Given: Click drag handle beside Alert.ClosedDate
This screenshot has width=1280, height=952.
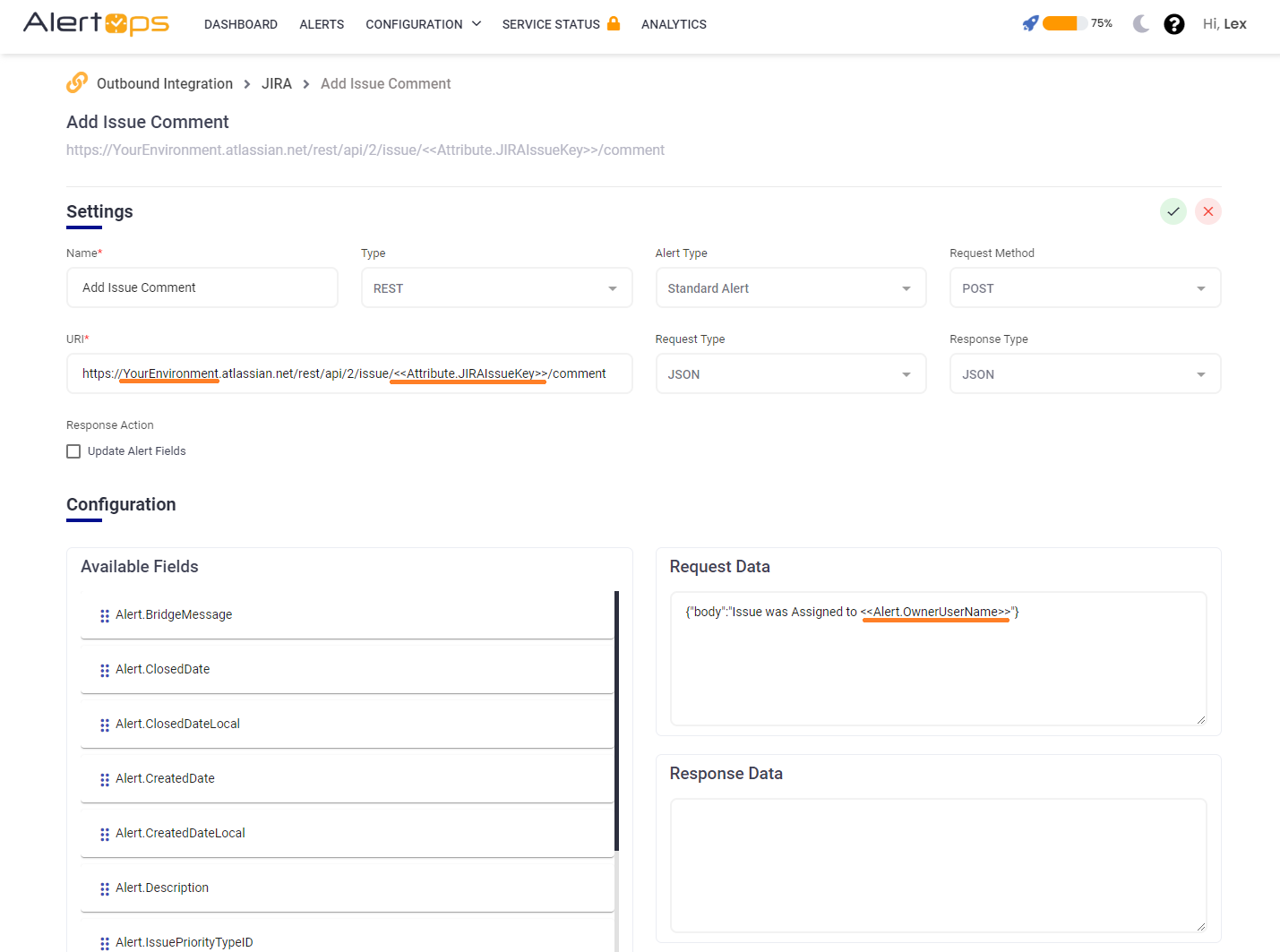Looking at the screenshot, I should point(105,670).
